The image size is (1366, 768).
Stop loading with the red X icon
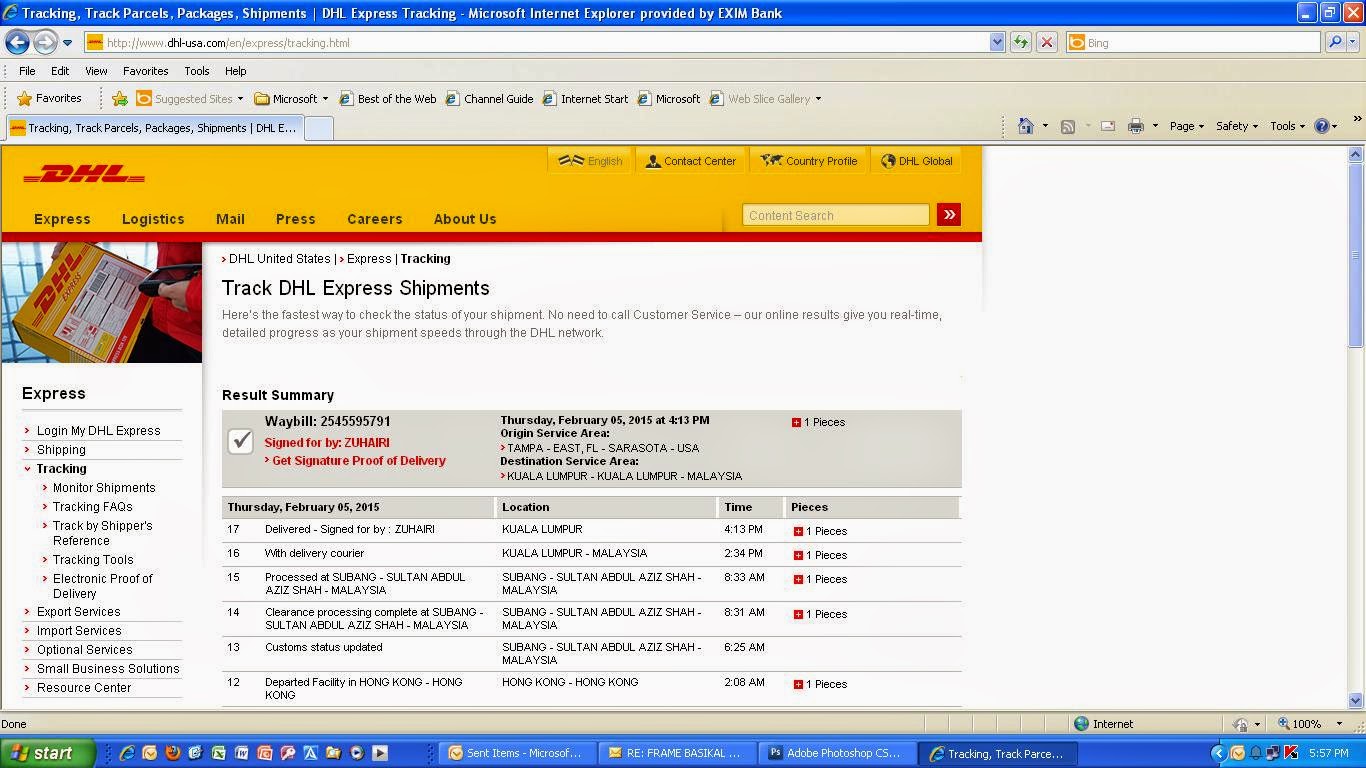pyautogui.click(x=1047, y=42)
